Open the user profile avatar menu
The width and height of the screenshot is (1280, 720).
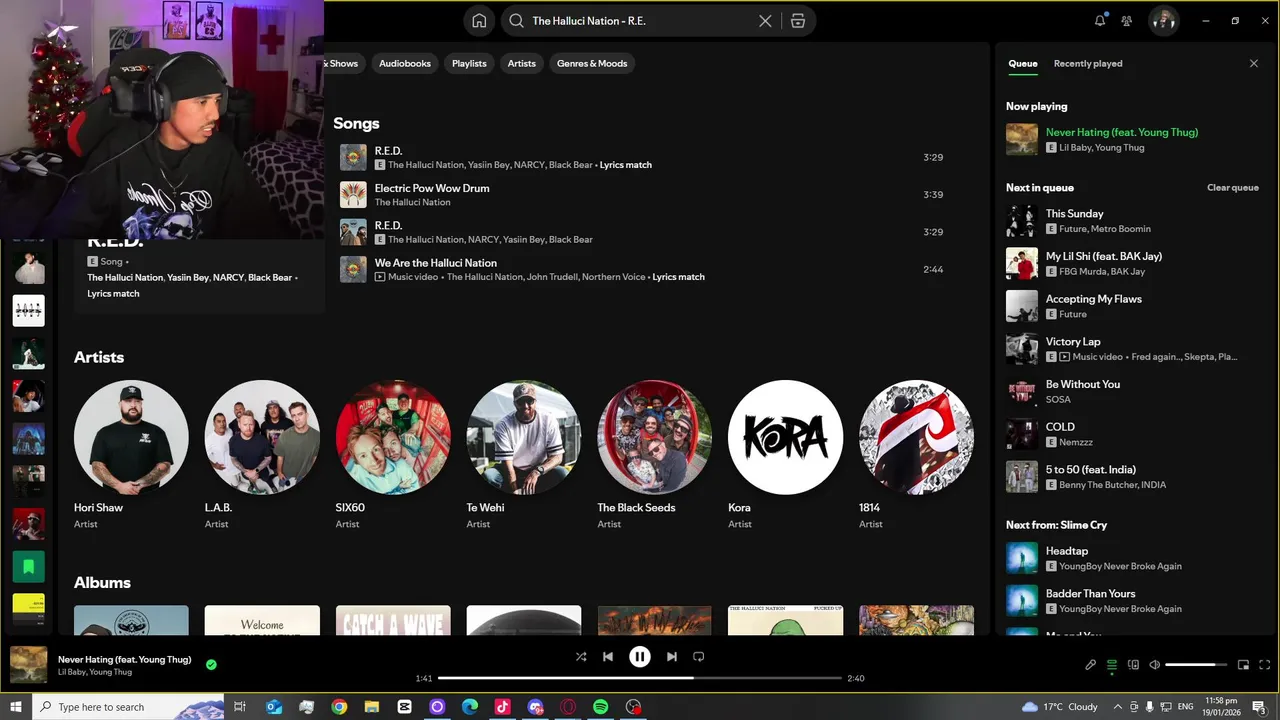point(1163,21)
